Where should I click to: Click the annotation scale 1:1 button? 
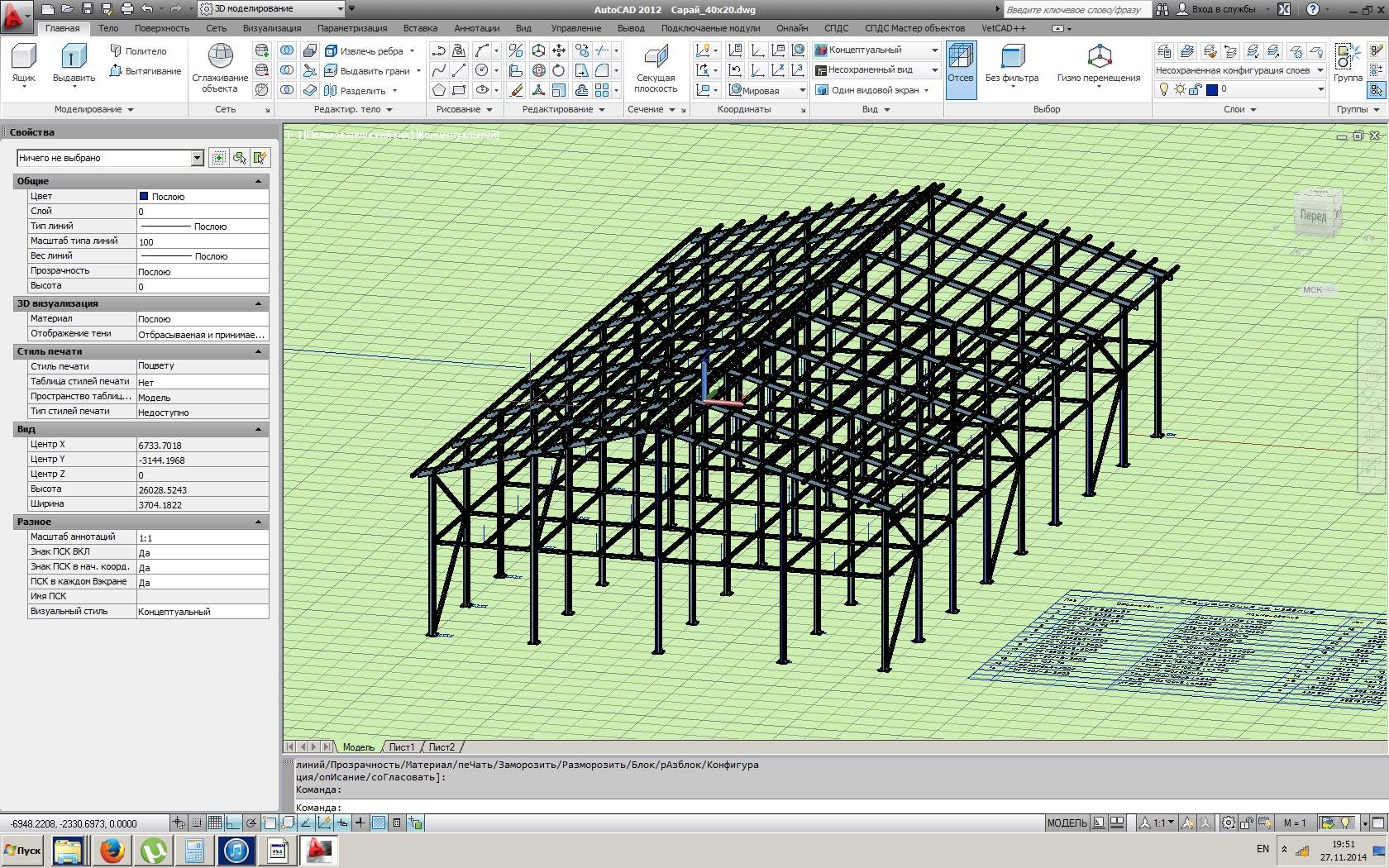1157,823
